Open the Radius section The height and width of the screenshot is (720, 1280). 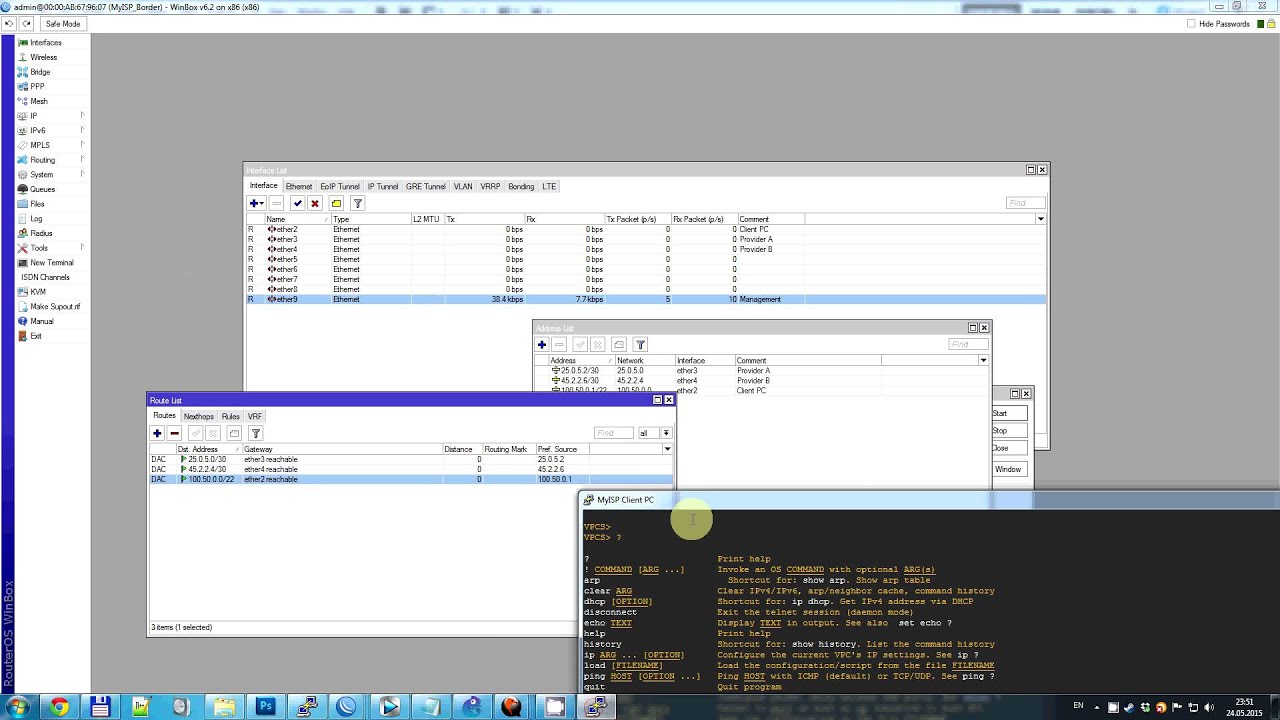(x=41, y=233)
